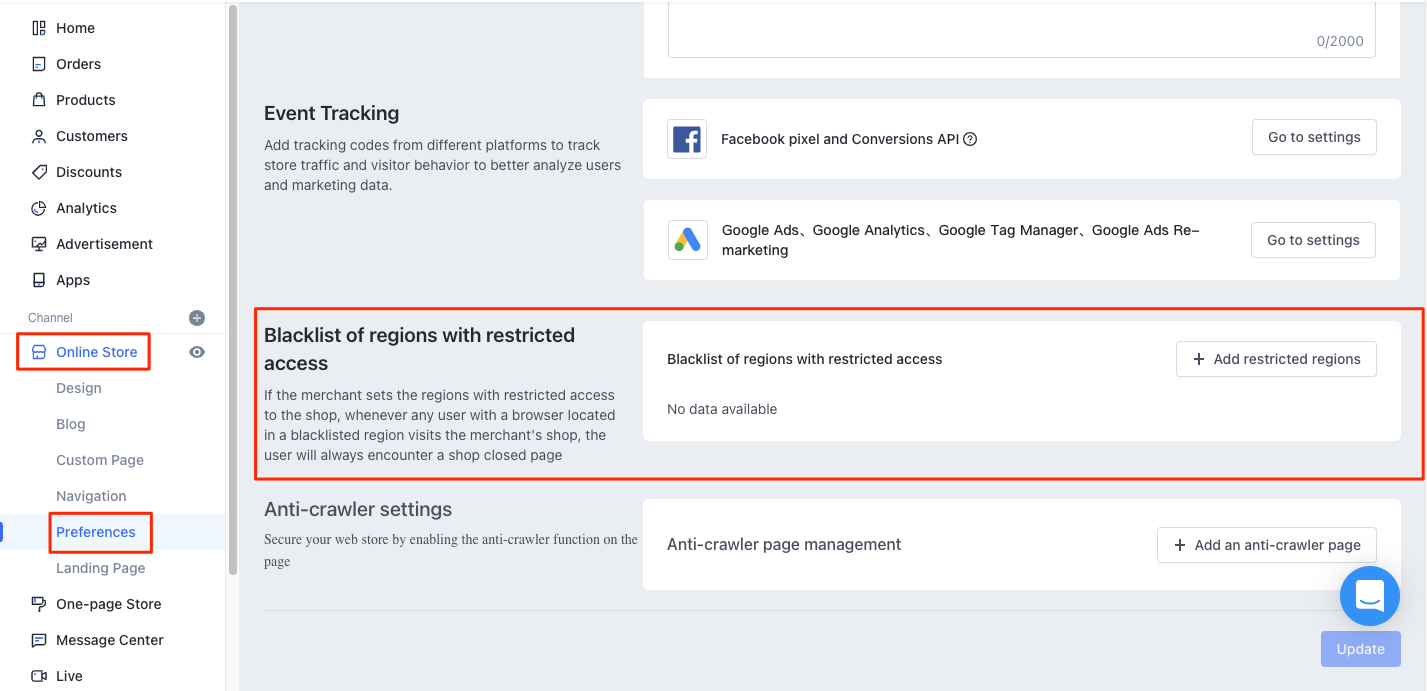Click Add restricted regions button
This screenshot has height=691, width=1427.
(1275, 359)
